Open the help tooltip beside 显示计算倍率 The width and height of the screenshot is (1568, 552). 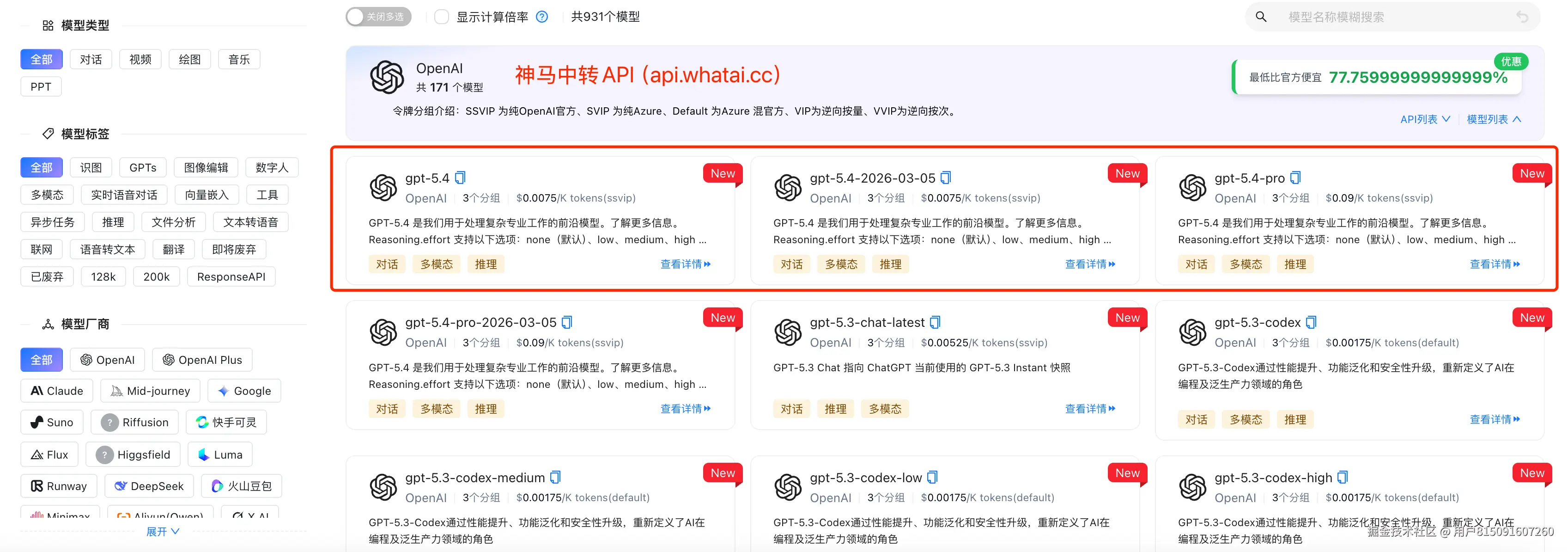542,17
